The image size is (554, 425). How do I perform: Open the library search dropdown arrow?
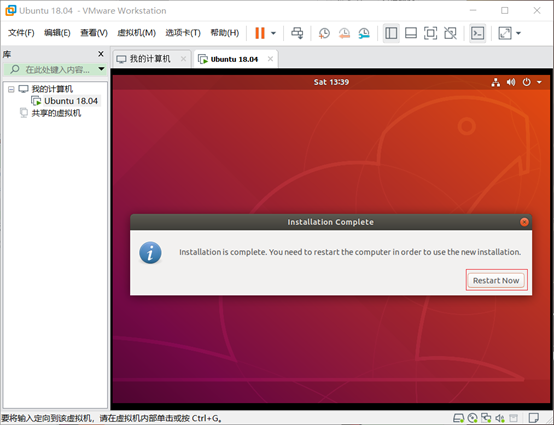tap(101, 69)
